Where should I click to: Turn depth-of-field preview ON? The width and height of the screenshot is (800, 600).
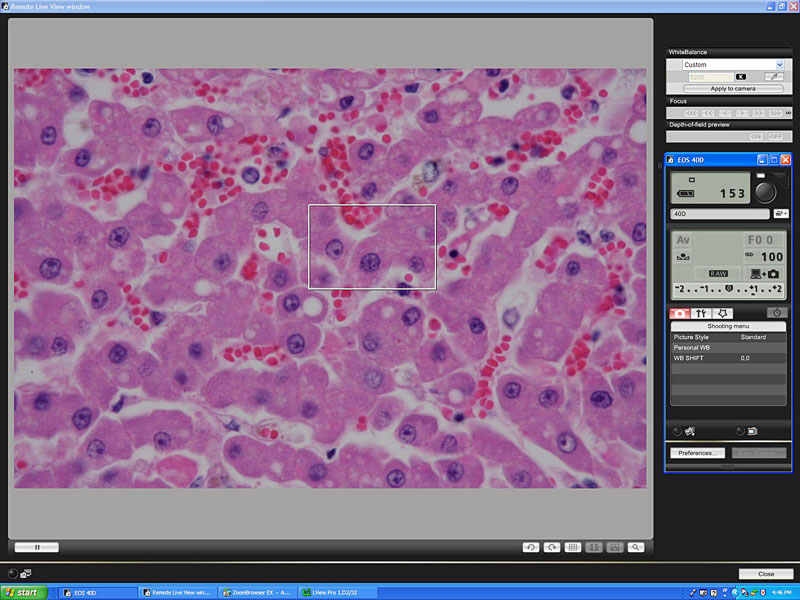click(755, 136)
